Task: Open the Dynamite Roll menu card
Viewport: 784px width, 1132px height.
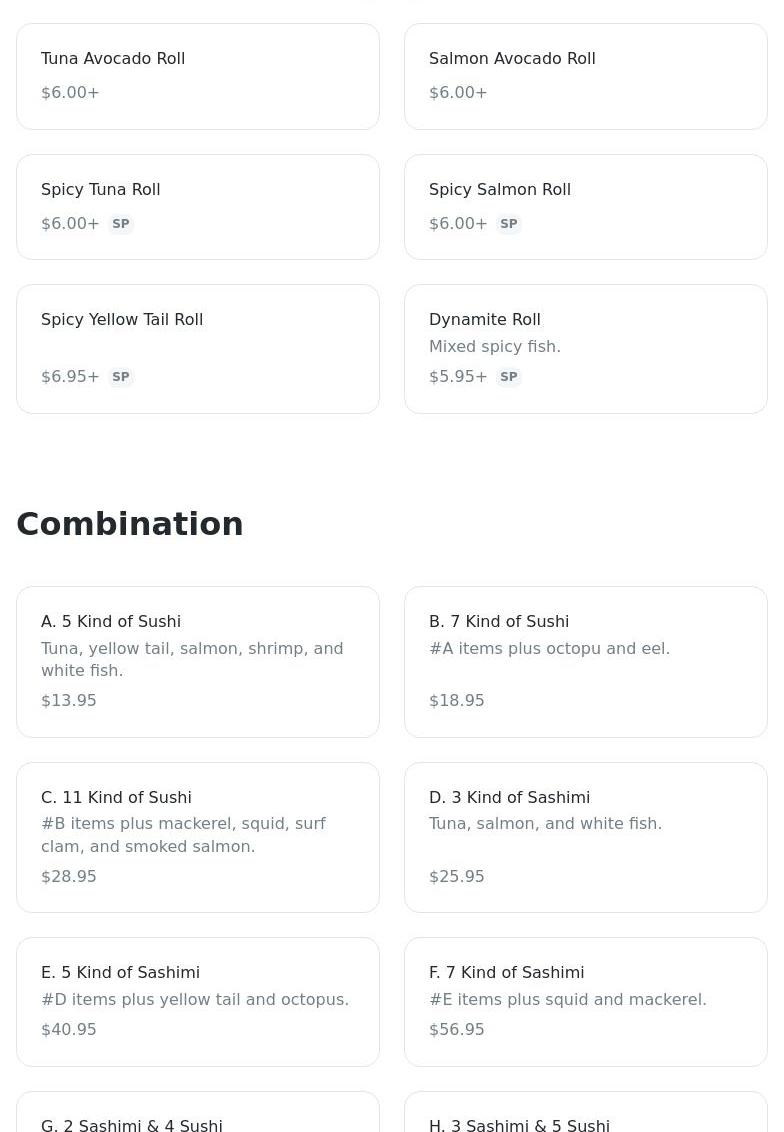Action: click(x=586, y=348)
